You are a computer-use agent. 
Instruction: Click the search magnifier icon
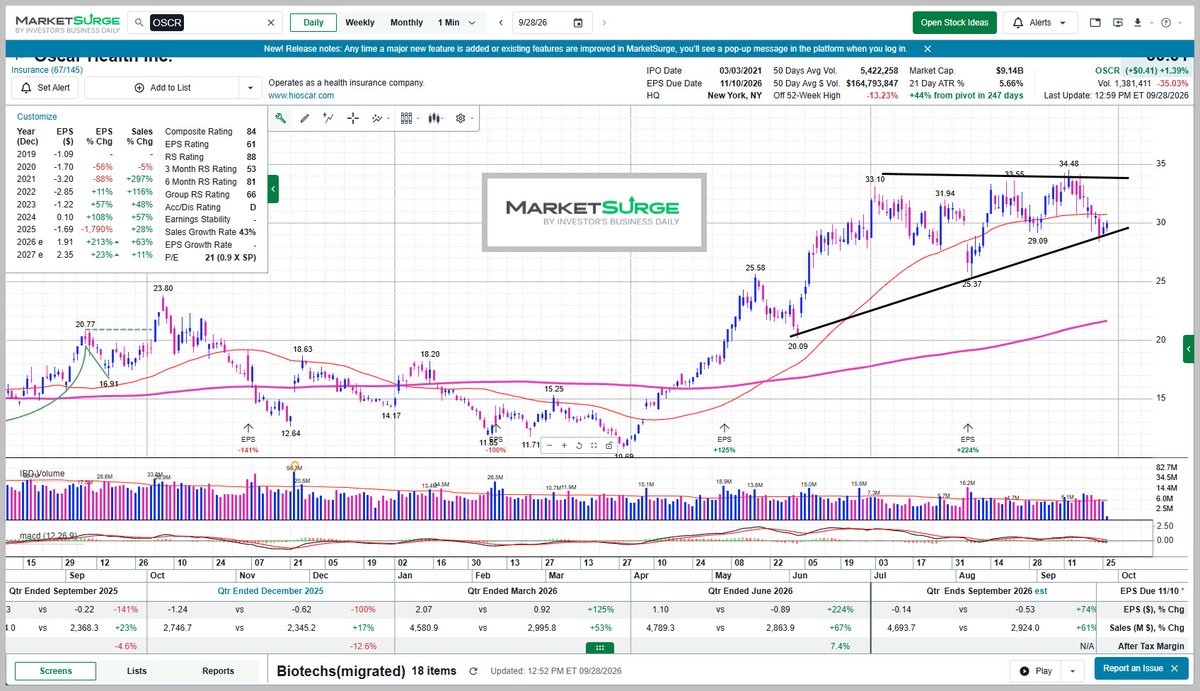pyautogui.click(x=139, y=23)
